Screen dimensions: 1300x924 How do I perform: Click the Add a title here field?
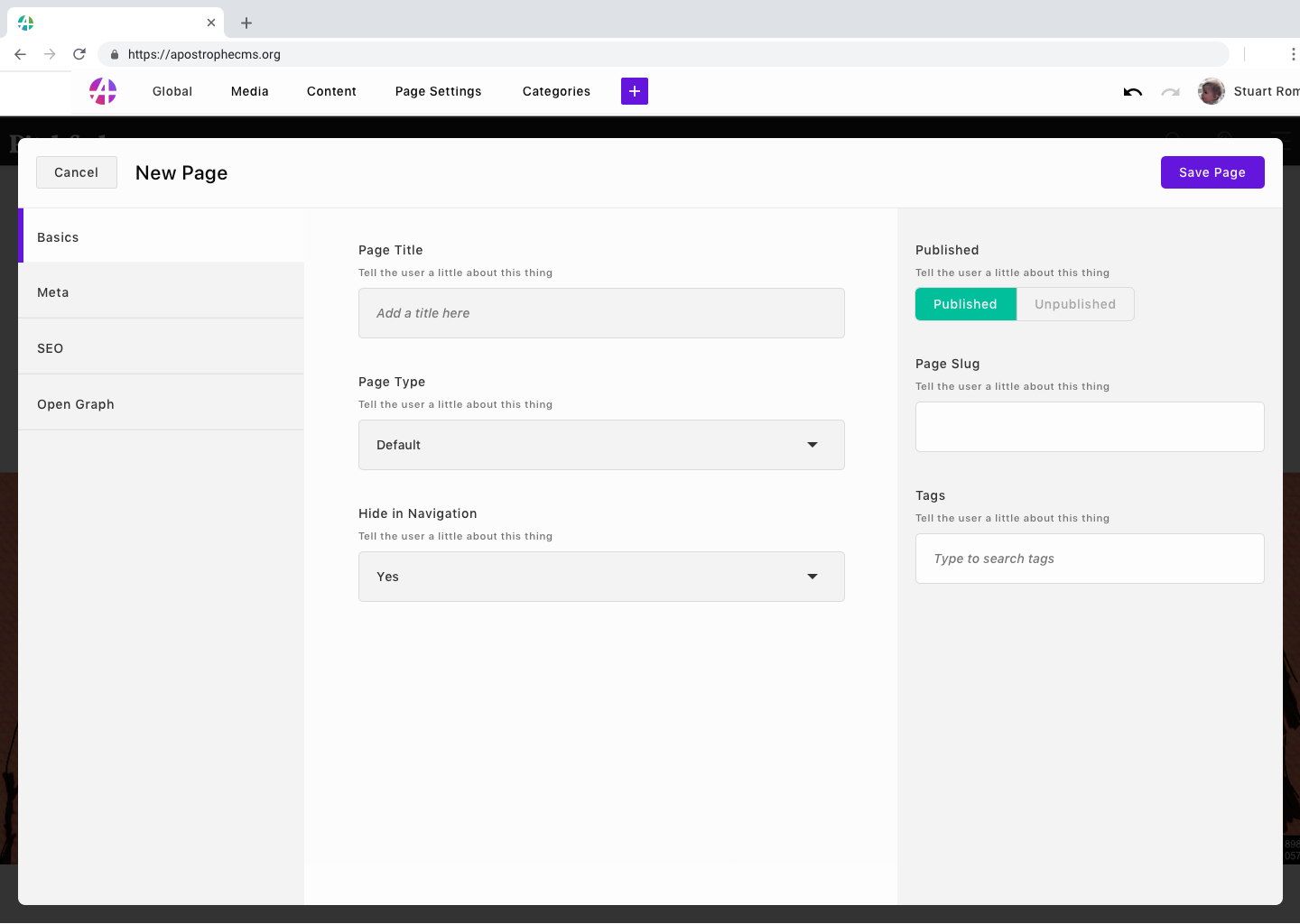click(601, 313)
